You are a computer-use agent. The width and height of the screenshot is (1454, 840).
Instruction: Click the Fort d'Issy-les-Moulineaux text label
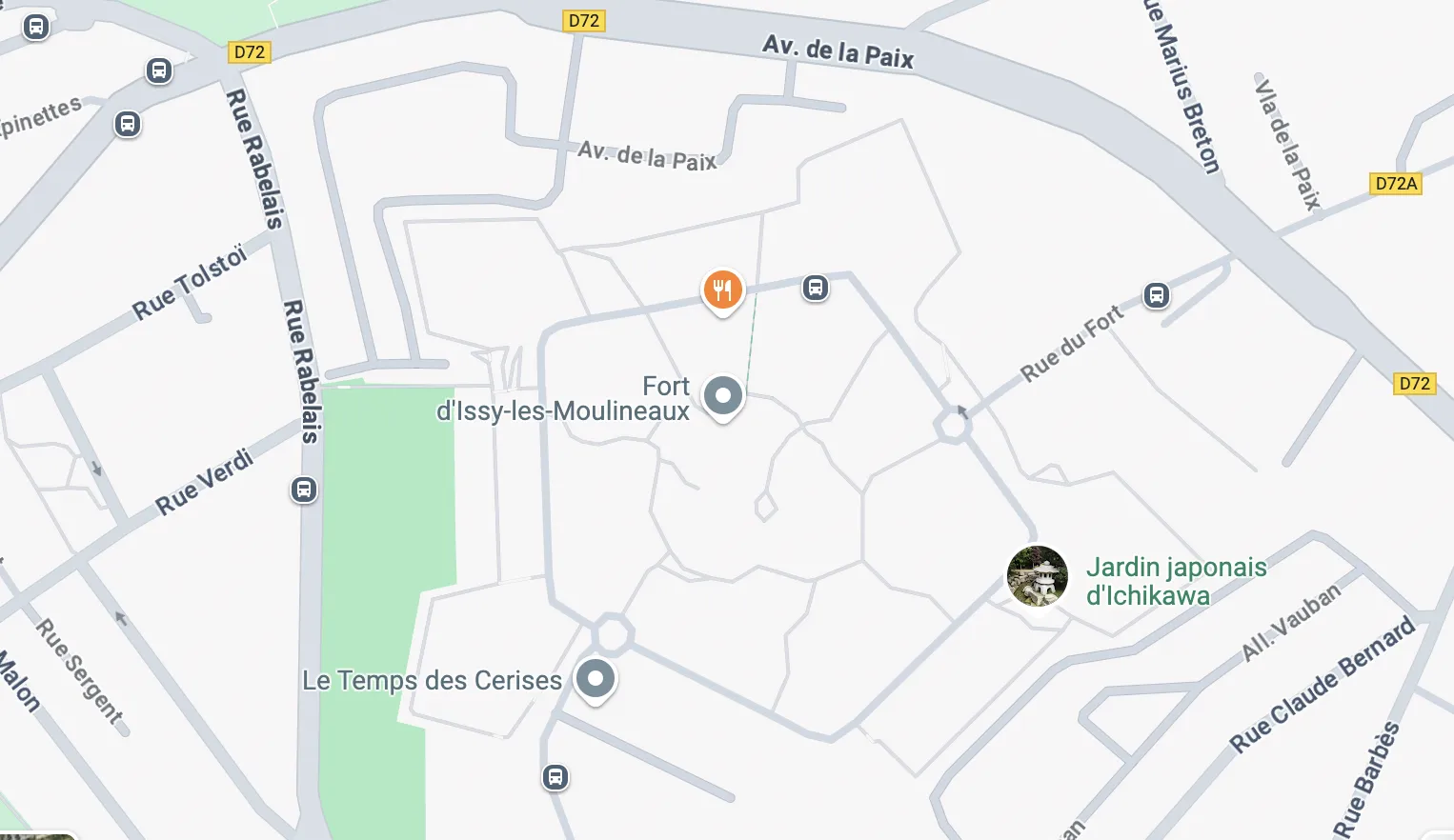(x=563, y=399)
